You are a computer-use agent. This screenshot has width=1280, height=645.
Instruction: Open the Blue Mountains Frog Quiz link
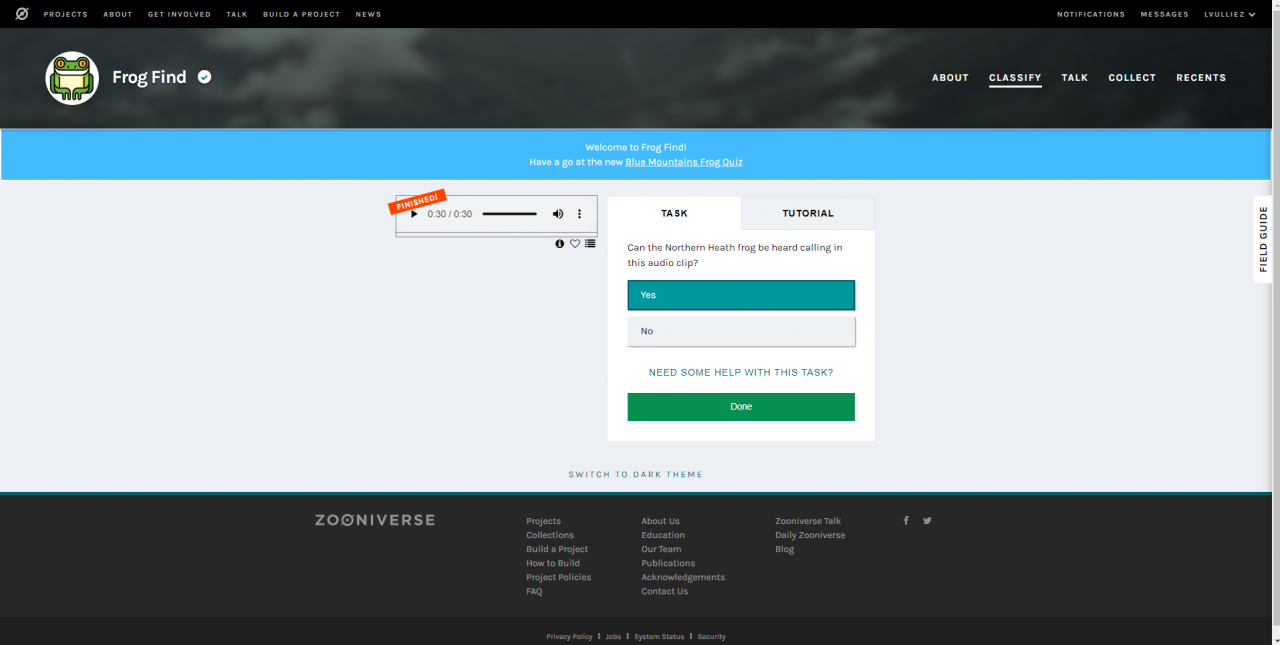pos(684,162)
